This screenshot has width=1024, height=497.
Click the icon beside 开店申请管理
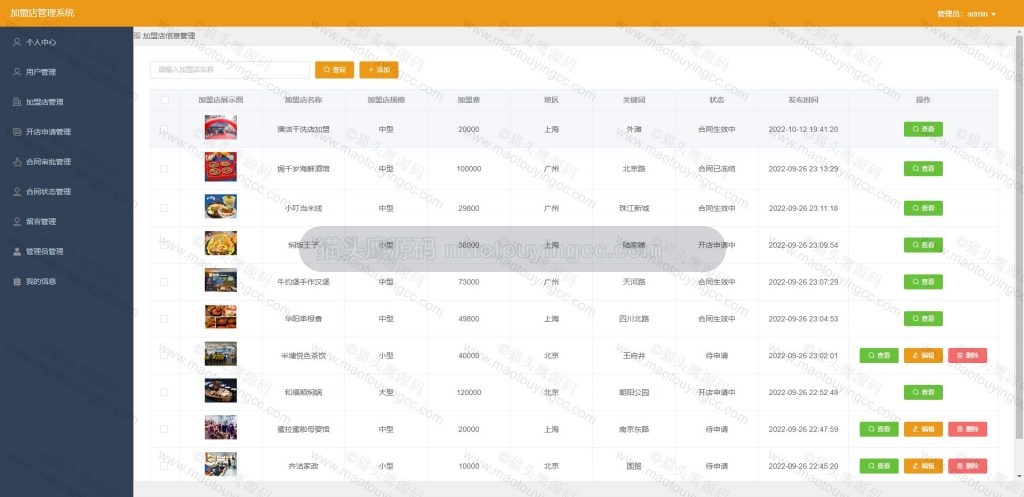[x=17, y=132]
